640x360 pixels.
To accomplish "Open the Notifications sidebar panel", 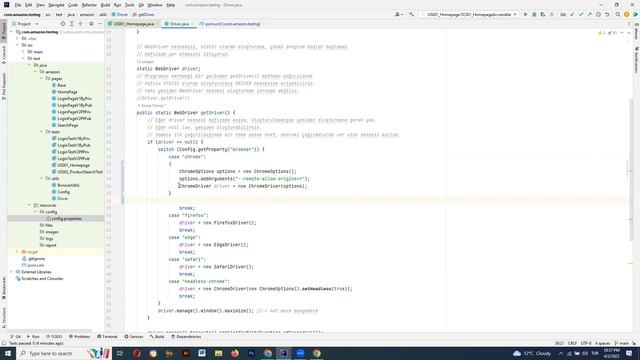I will click(x=636, y=60).
